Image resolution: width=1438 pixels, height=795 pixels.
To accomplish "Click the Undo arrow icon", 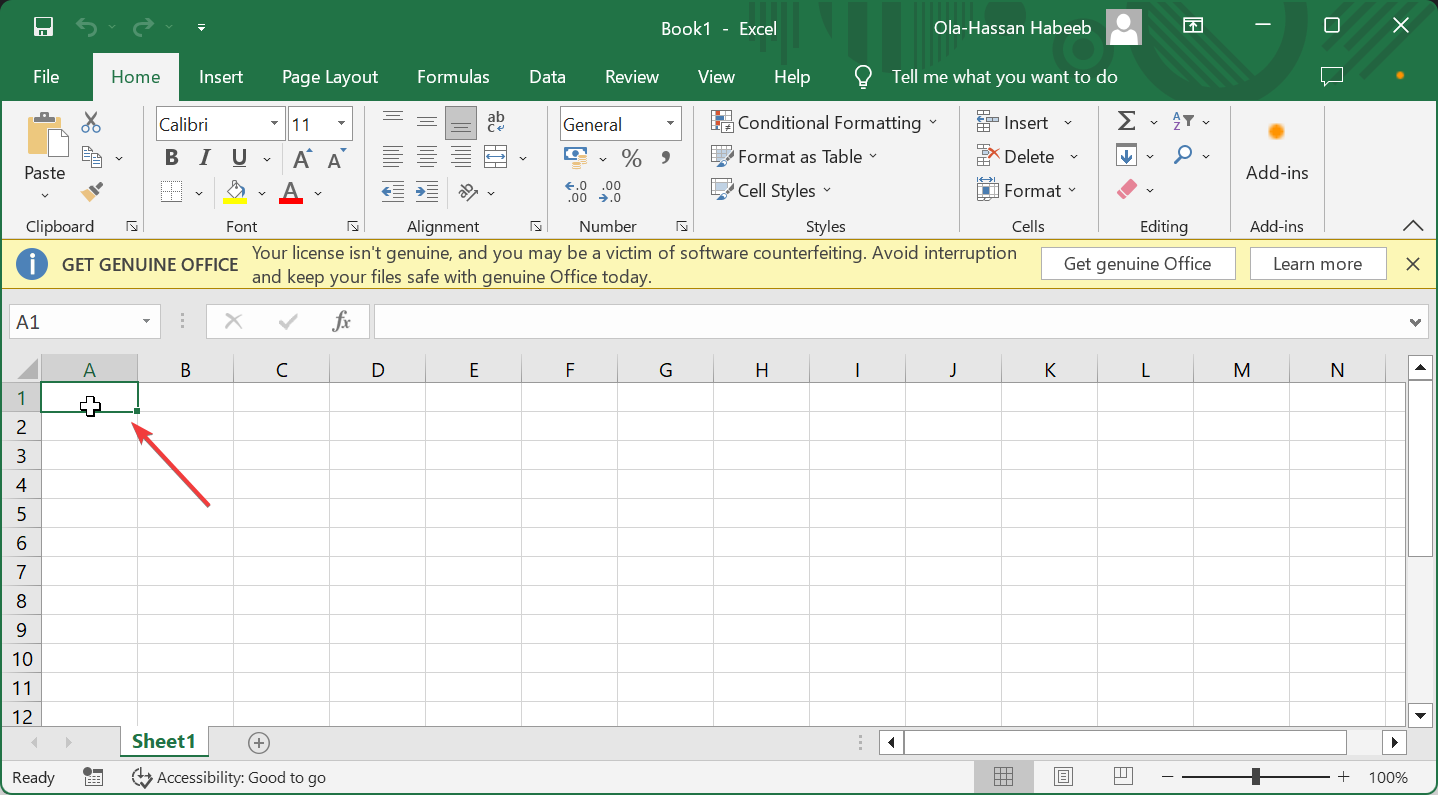I will tap(87, 27).
